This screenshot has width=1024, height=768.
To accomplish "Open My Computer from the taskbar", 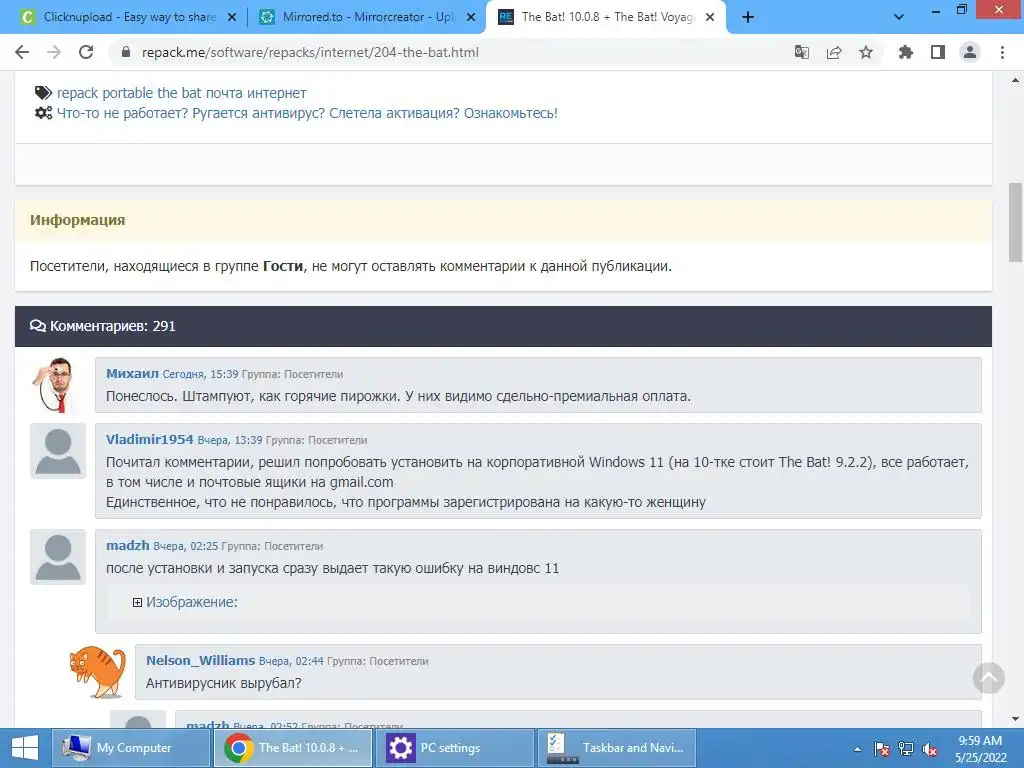I will (131, 748).
